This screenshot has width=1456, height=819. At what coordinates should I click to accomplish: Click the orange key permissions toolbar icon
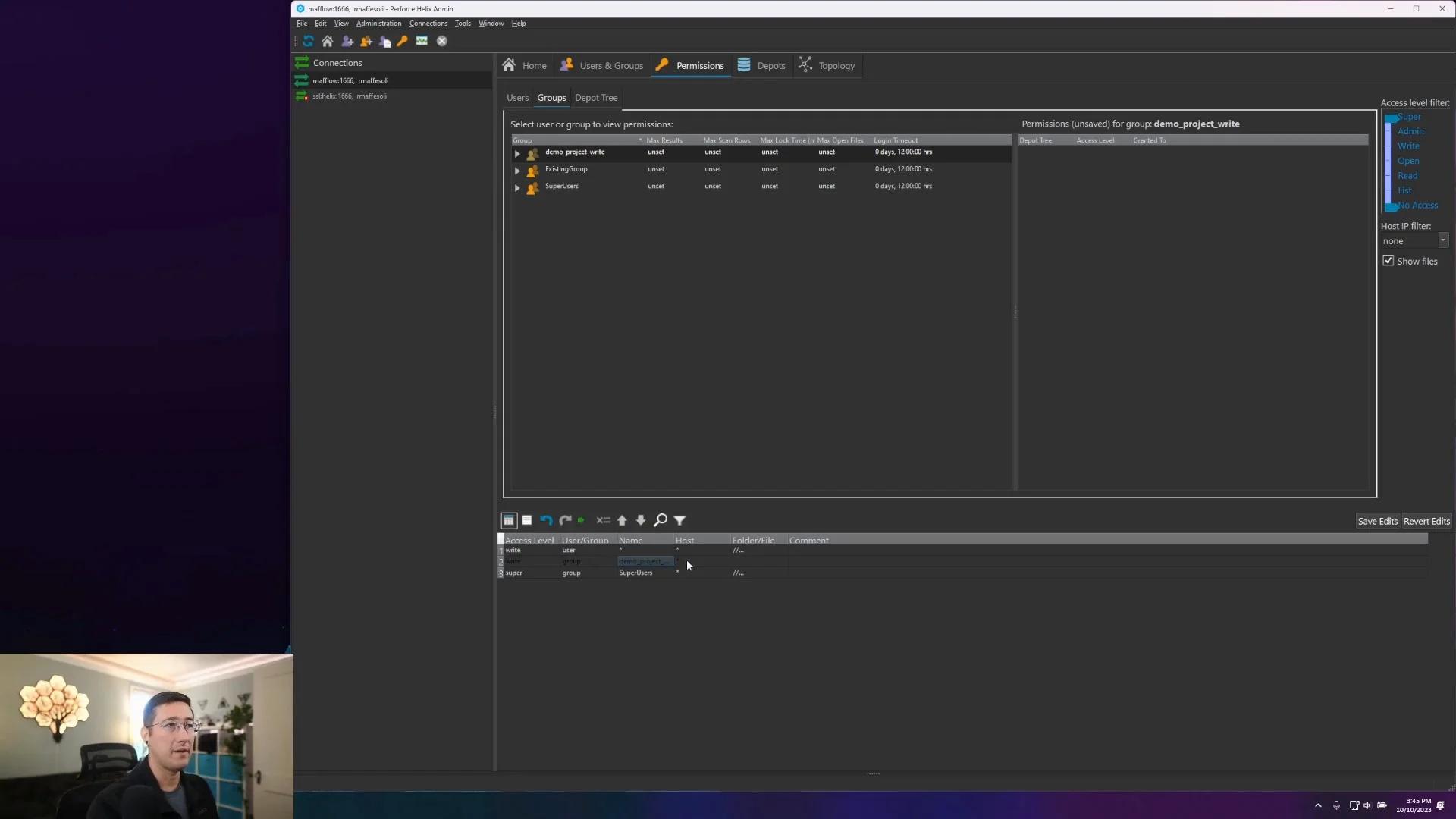(403, 41)
